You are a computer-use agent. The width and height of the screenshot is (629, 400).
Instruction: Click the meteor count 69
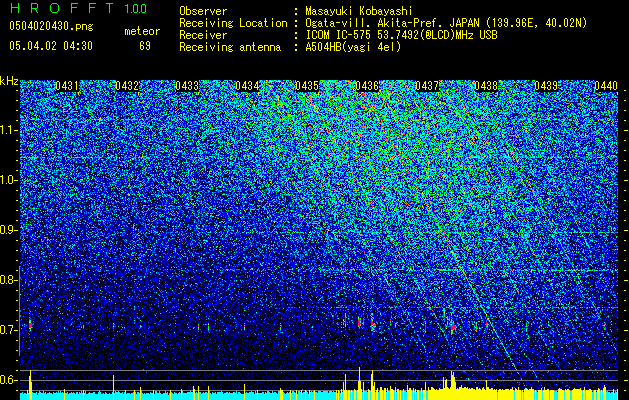(x=145, y=46)
